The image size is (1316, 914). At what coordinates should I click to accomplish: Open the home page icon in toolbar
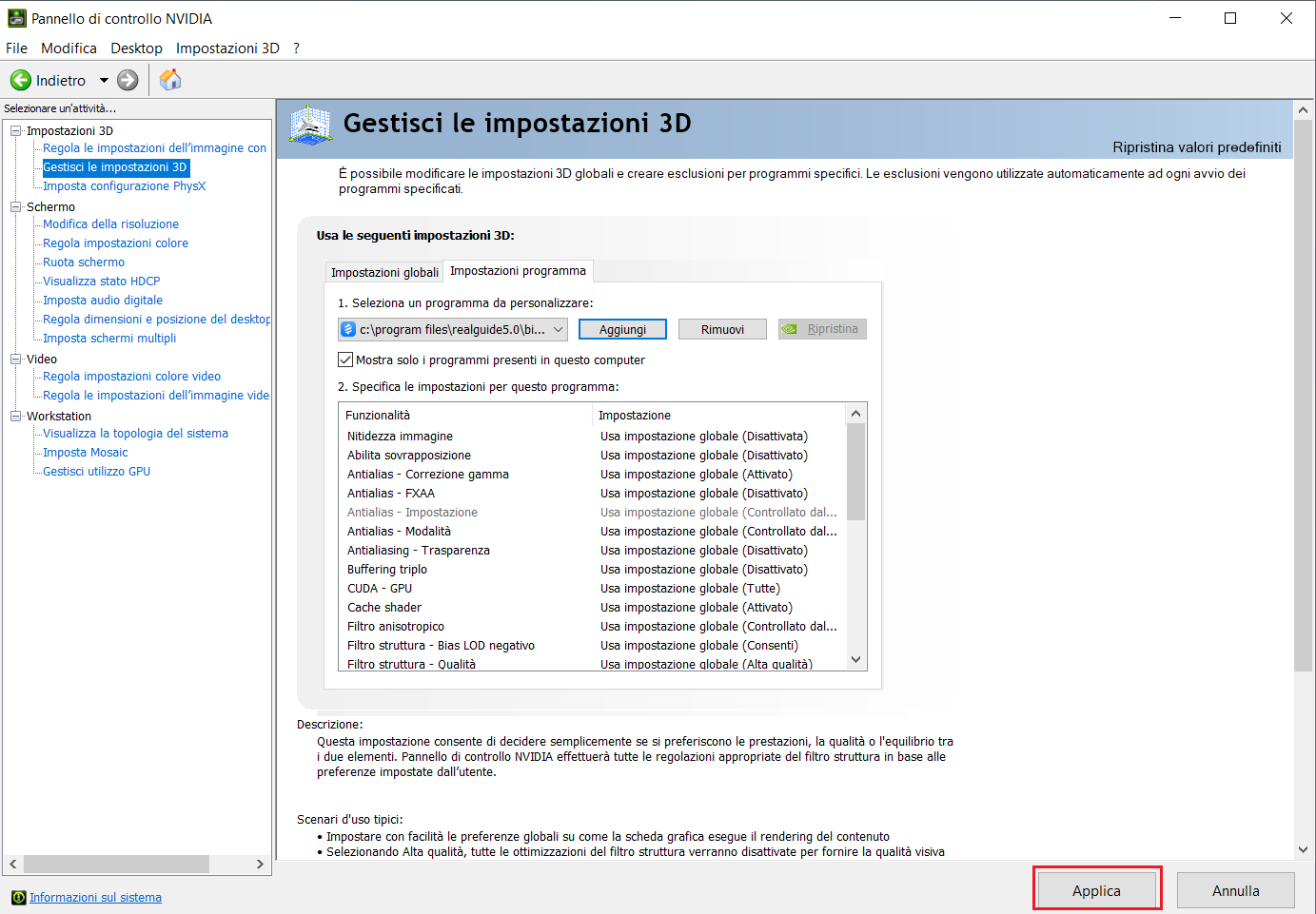[x=170, y=80]
